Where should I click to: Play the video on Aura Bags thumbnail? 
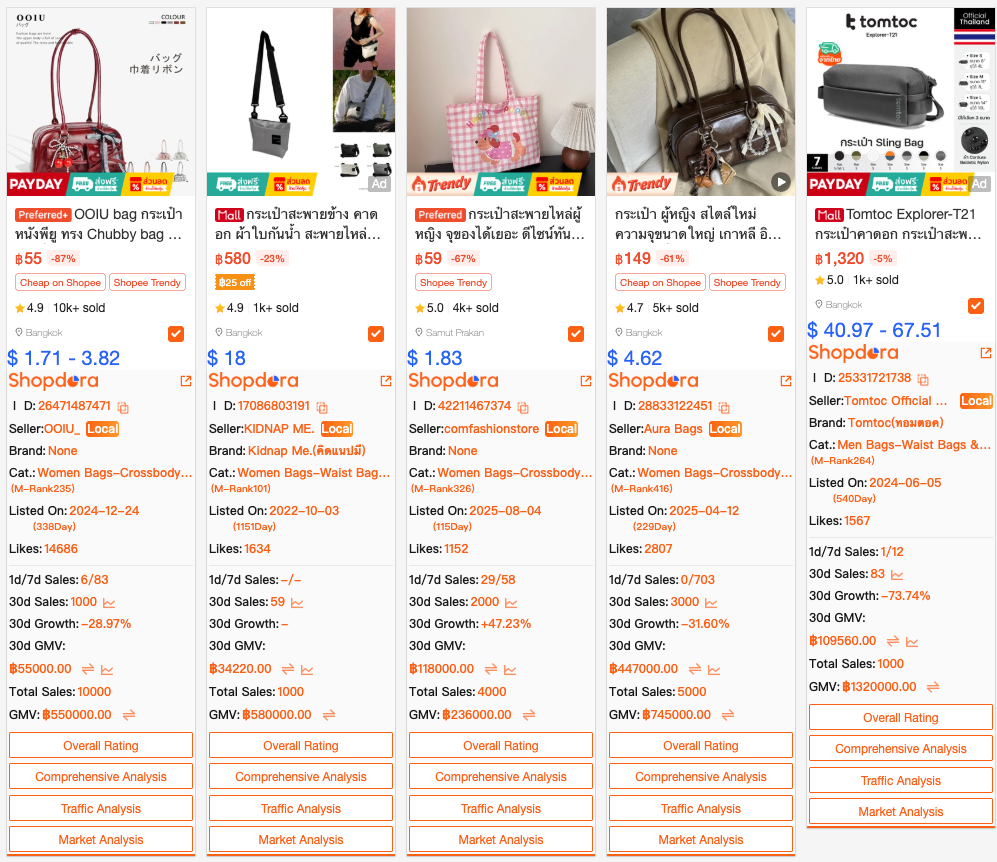tap(781, 182)
